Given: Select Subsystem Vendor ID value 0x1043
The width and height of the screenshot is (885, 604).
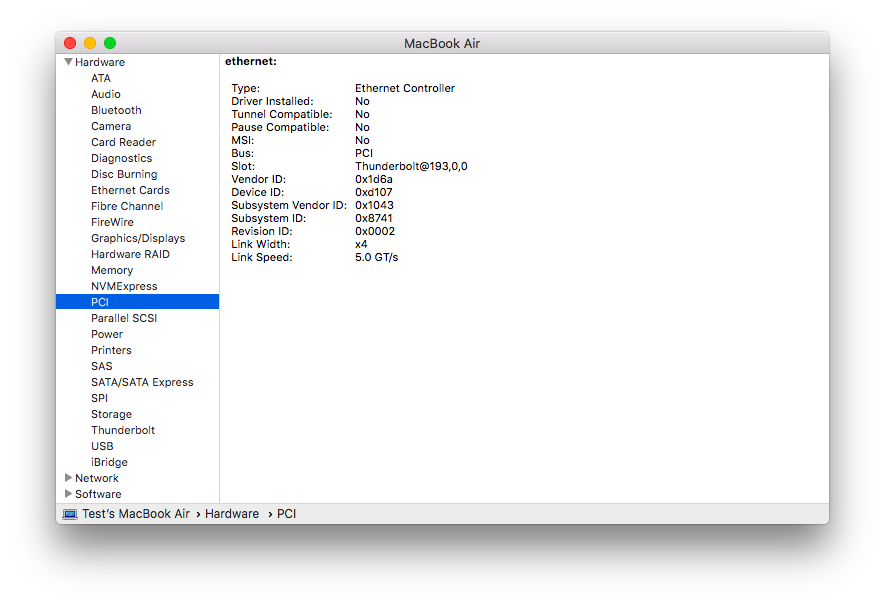Looking at the screenshot, I should [x=374, y=205].
